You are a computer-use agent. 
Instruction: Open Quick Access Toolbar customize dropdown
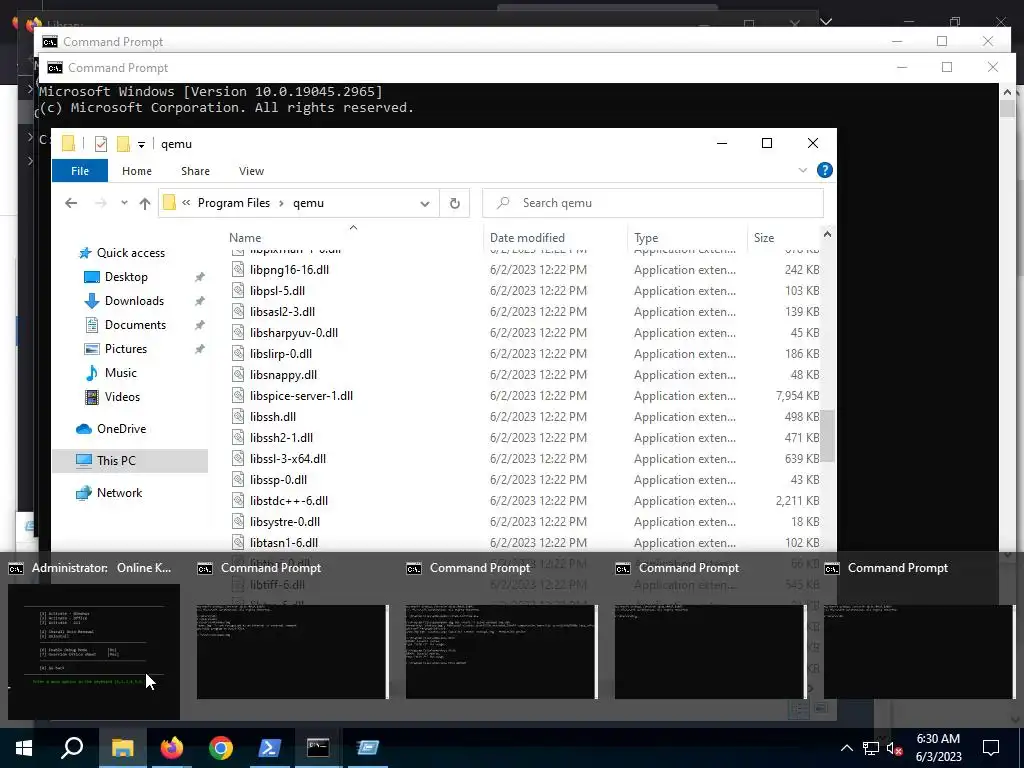click(141, 144)
